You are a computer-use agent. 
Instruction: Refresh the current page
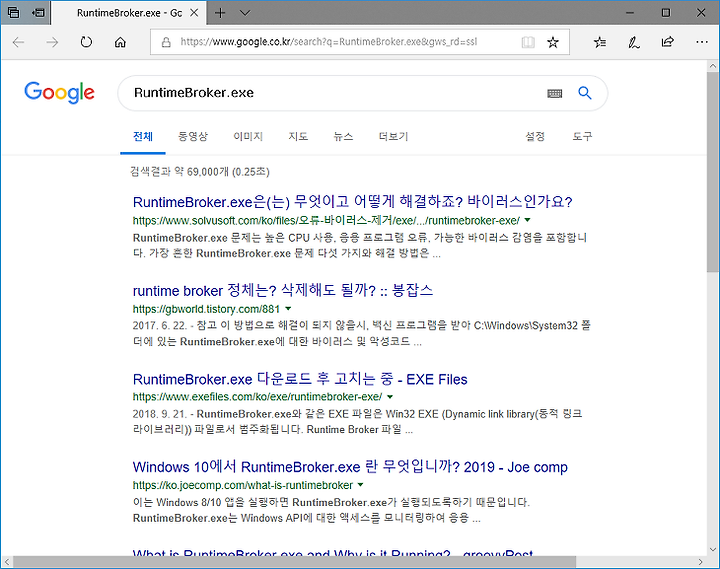86,42
